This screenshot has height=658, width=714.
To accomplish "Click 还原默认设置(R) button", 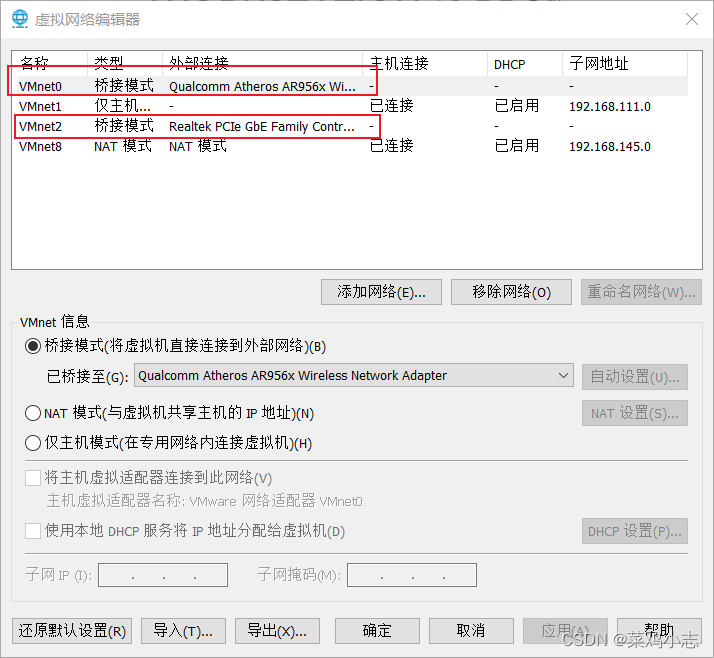I will click(x=72, y=631).
